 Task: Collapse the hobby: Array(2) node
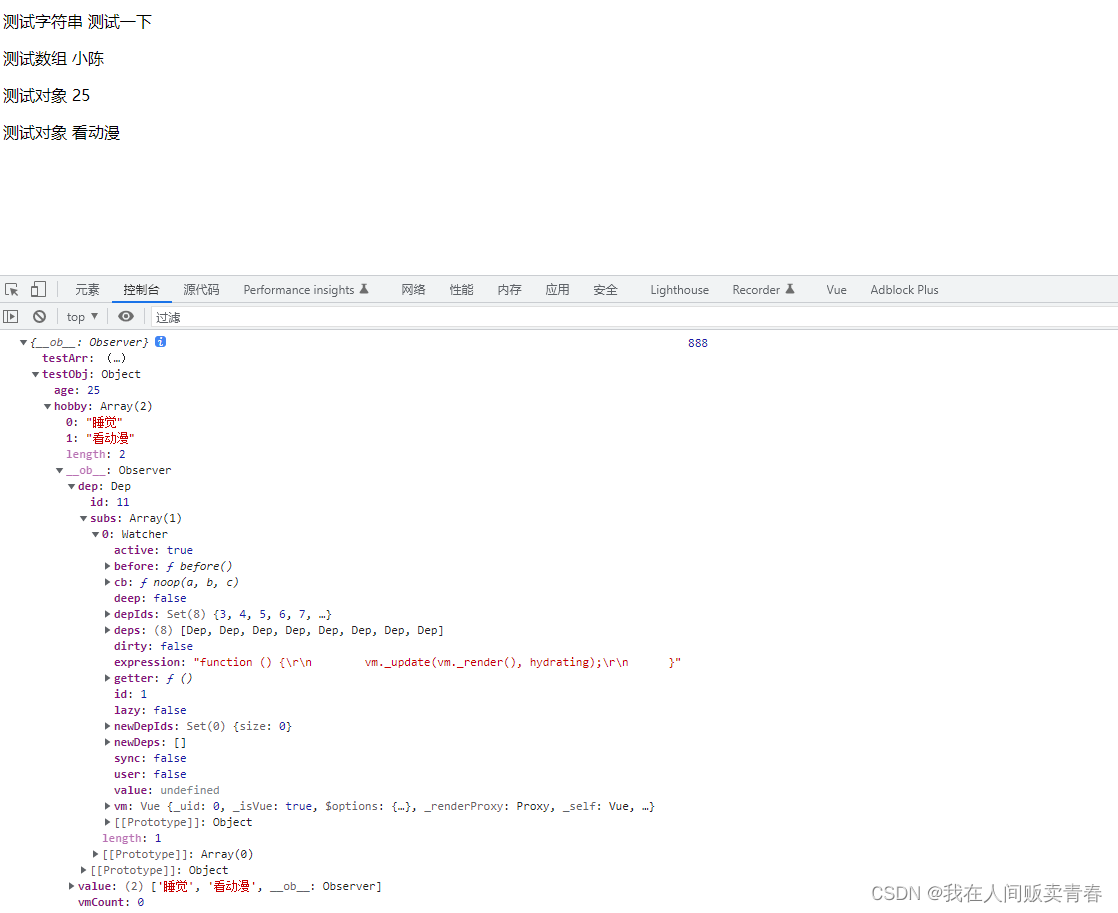pos(48,407)
